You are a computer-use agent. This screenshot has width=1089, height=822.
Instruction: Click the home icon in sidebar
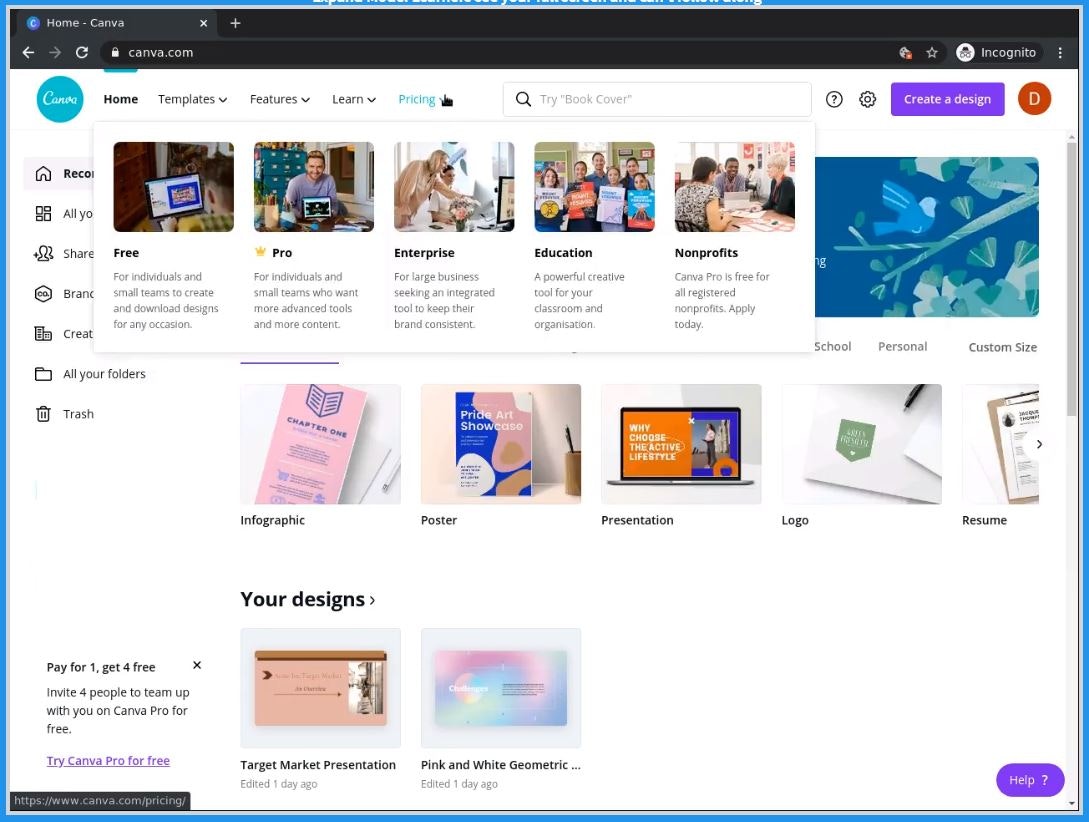[43, 174]
